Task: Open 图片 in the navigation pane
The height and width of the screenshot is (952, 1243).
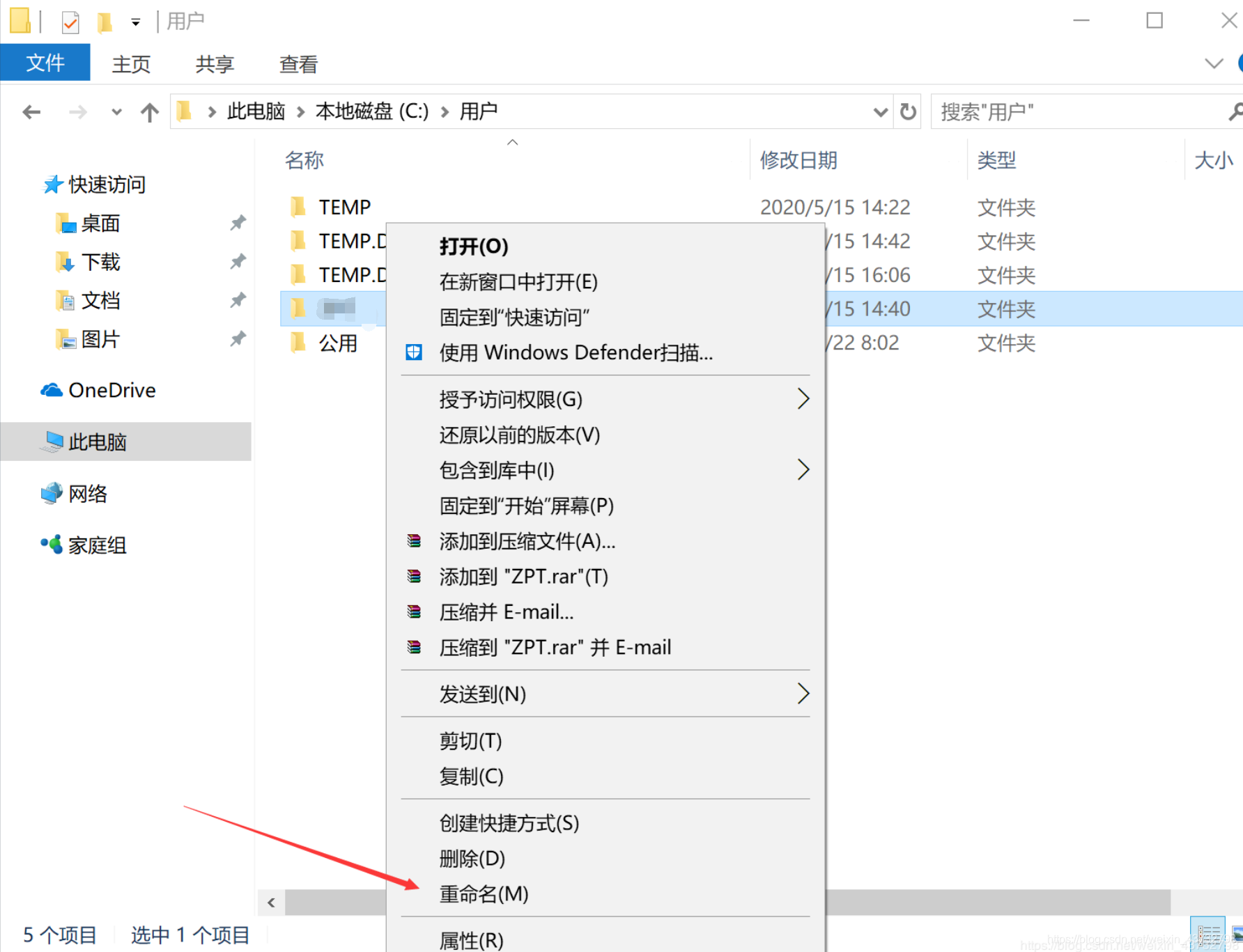Action: tap(88, 339)
